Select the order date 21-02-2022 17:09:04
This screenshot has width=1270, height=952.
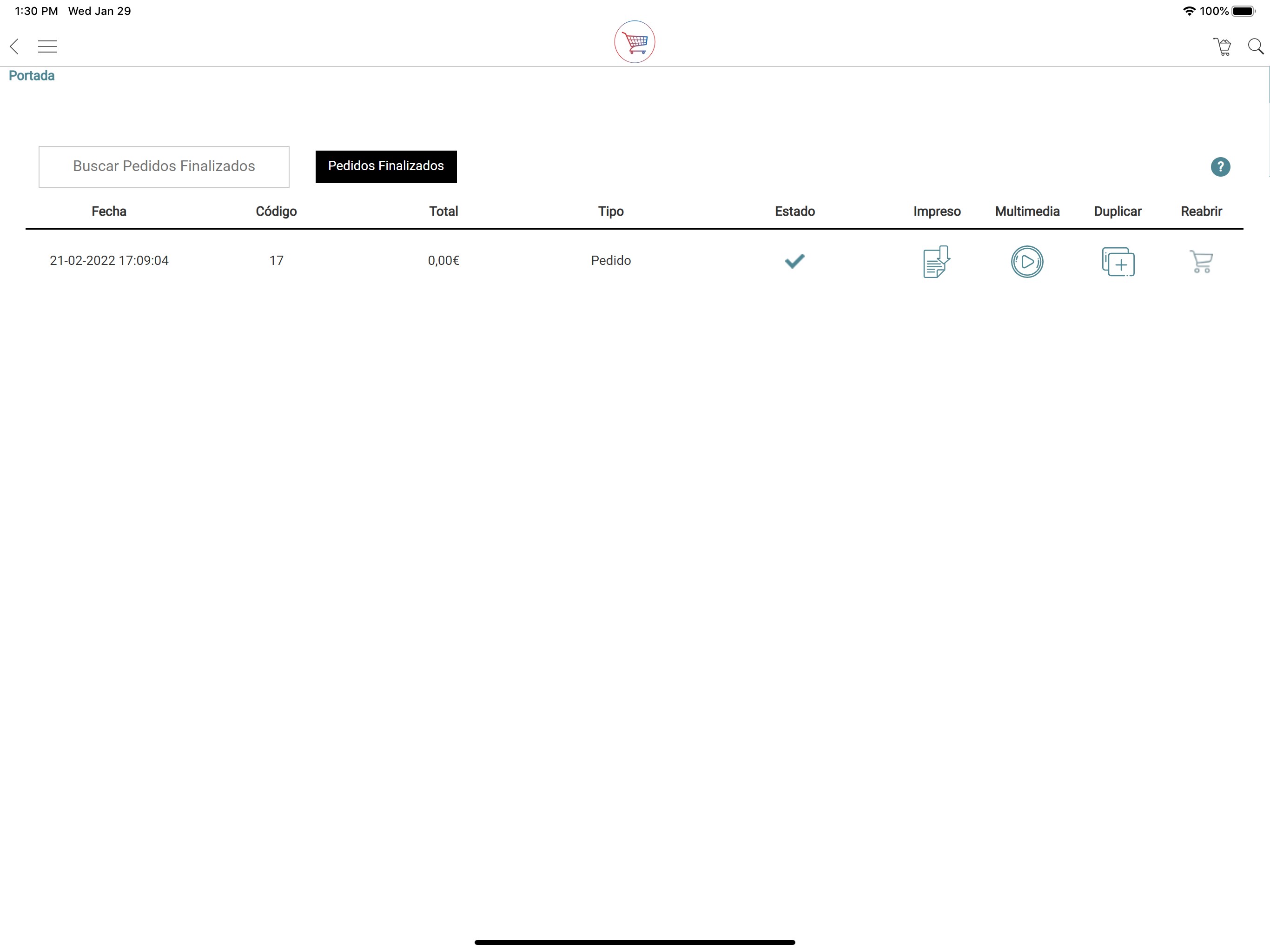(109, 261)
